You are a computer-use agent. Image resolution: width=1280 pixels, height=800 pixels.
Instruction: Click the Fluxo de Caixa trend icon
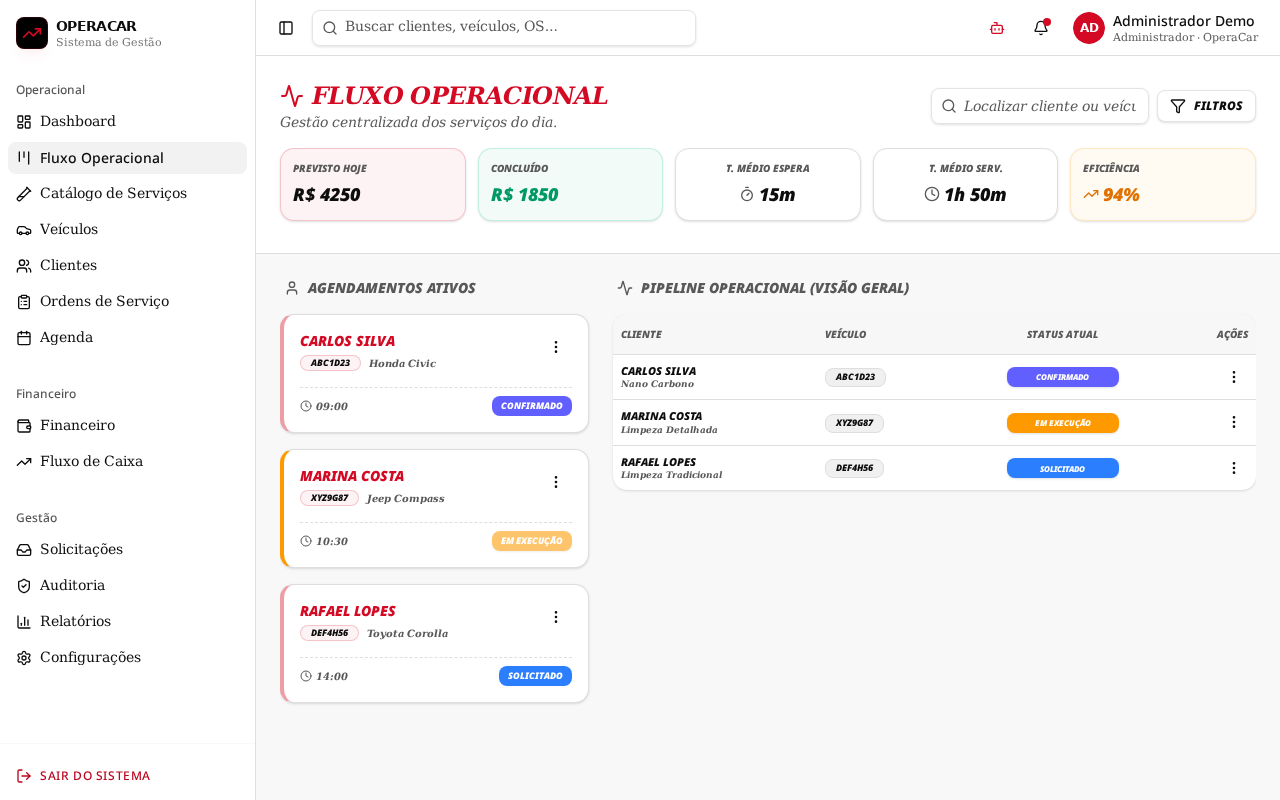pyautogui.click(x=24, y=462)
